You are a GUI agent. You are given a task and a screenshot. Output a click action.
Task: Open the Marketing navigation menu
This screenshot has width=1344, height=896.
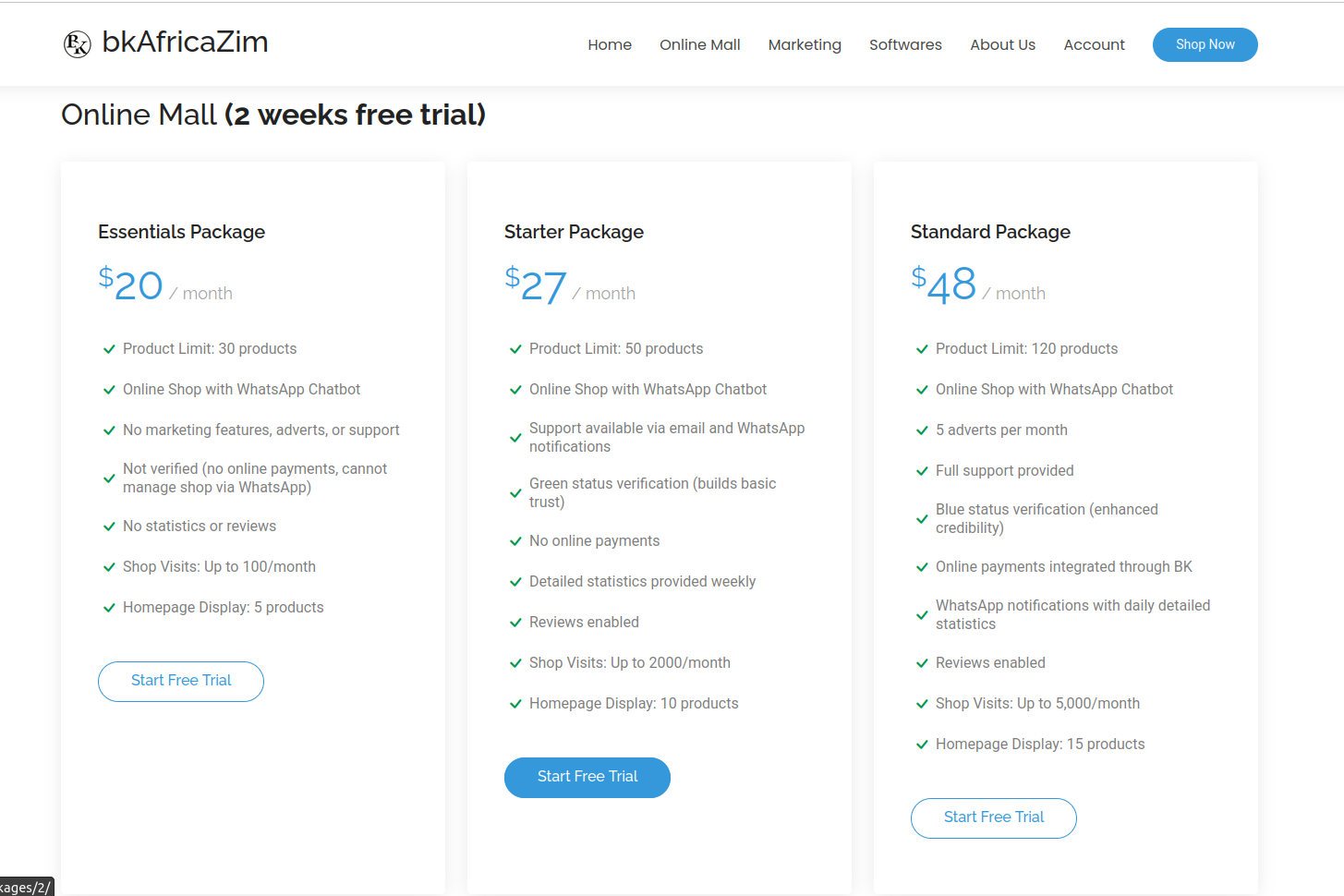805,44
